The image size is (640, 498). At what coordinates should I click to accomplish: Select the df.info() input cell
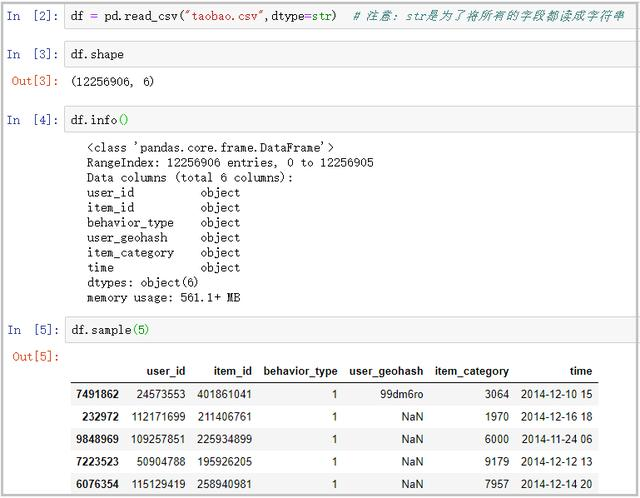coord(350,120)
